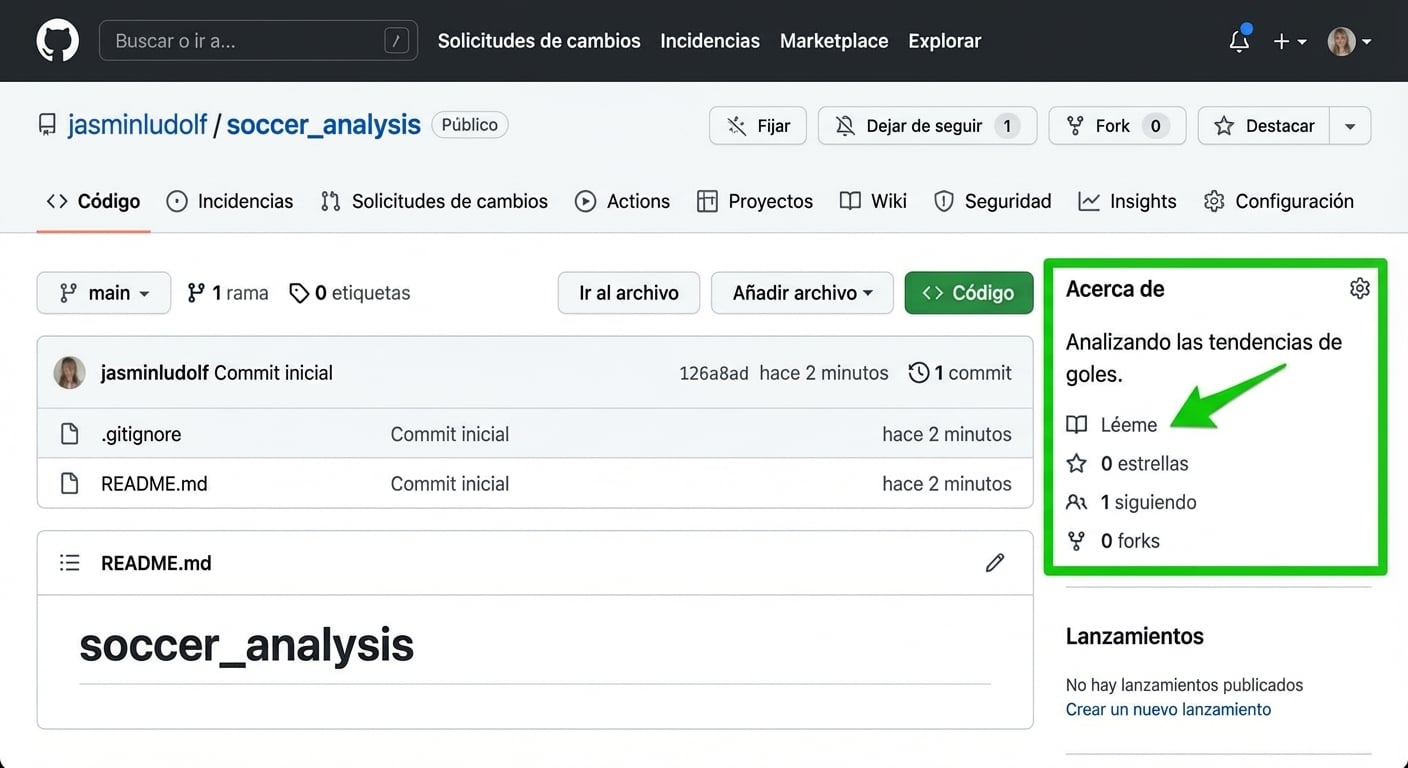Open the soccer_analysis repository link
Viewport: 1408px width, 768px height.
click(324, 125)
